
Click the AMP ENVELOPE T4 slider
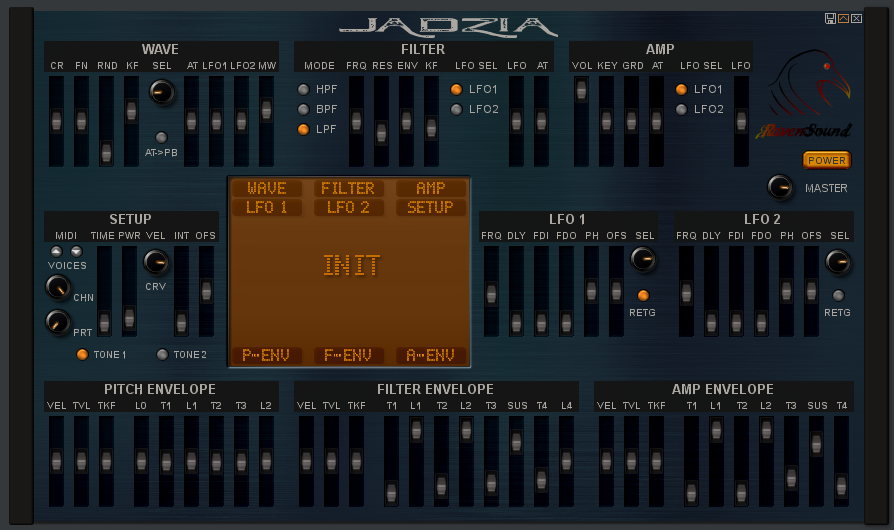click(x=842, y=461)
